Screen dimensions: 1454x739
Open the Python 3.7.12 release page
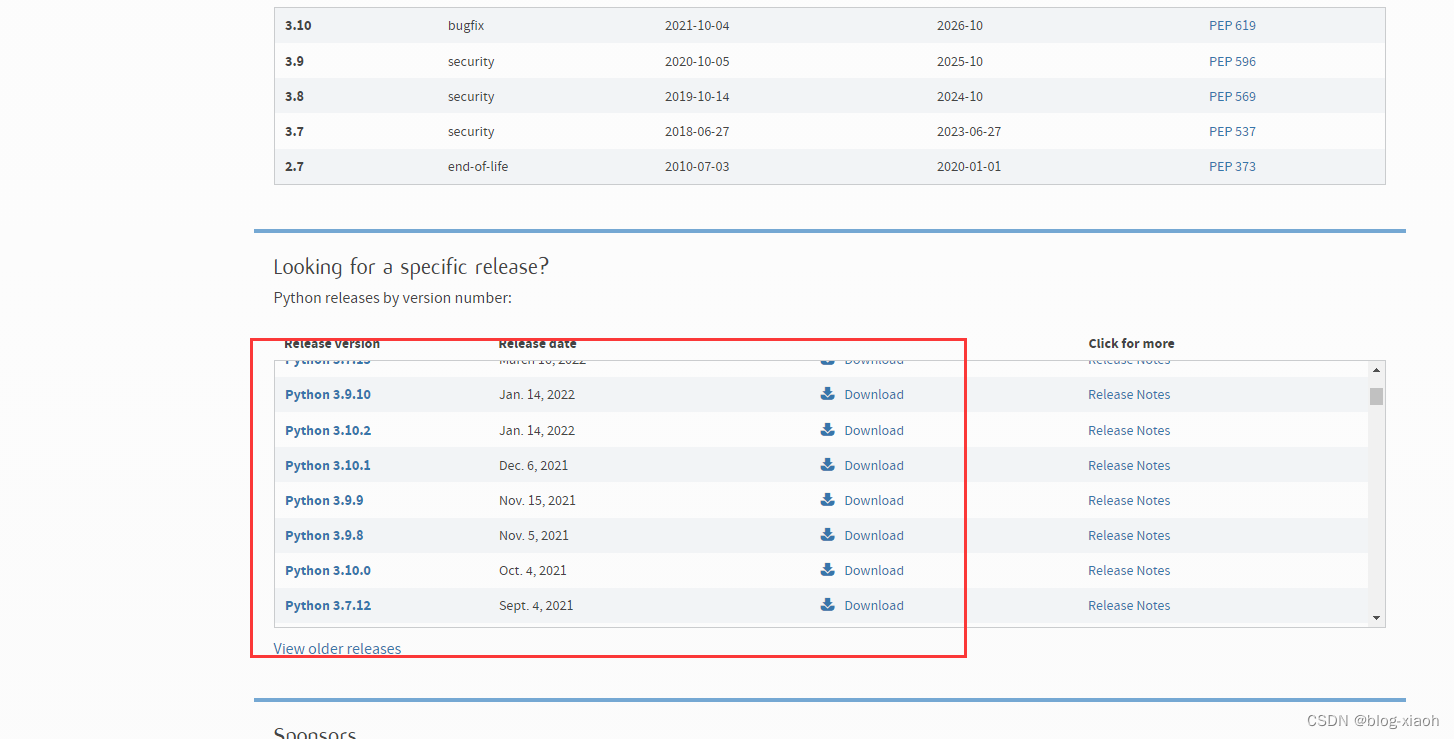tap(328, 606)
